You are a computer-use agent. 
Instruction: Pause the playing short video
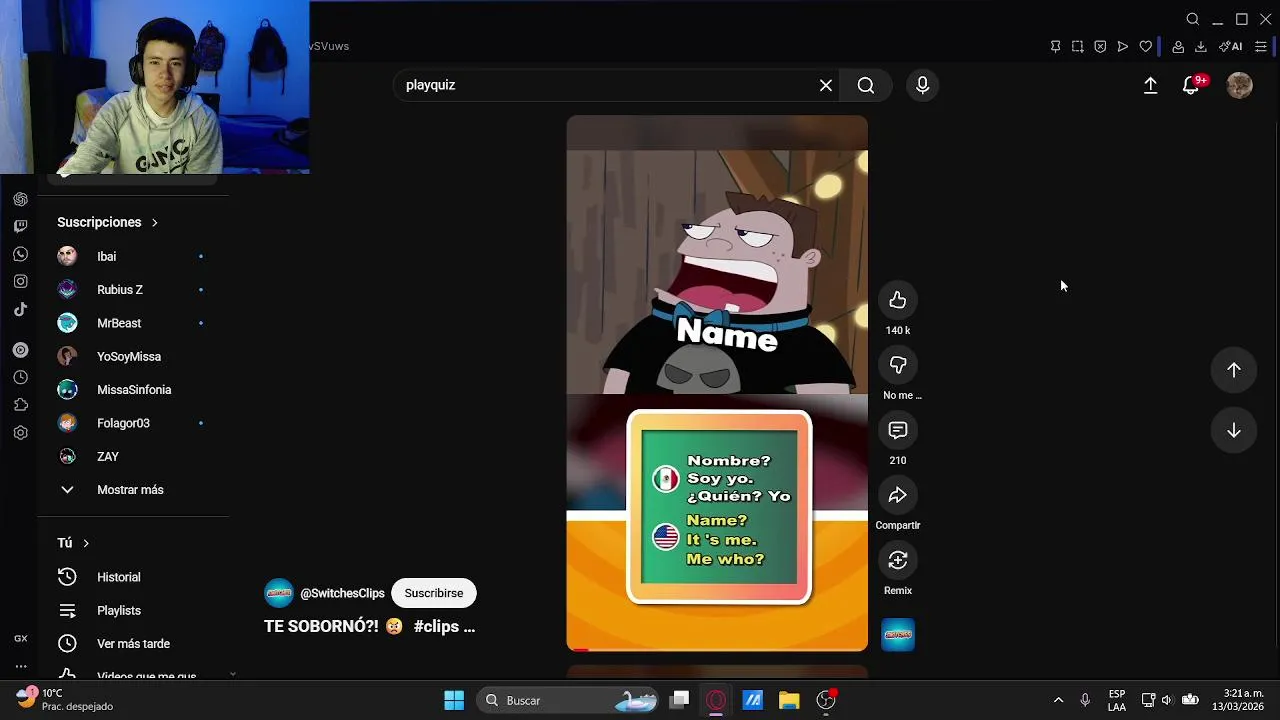pyautogui.click(x=717, y=383)
